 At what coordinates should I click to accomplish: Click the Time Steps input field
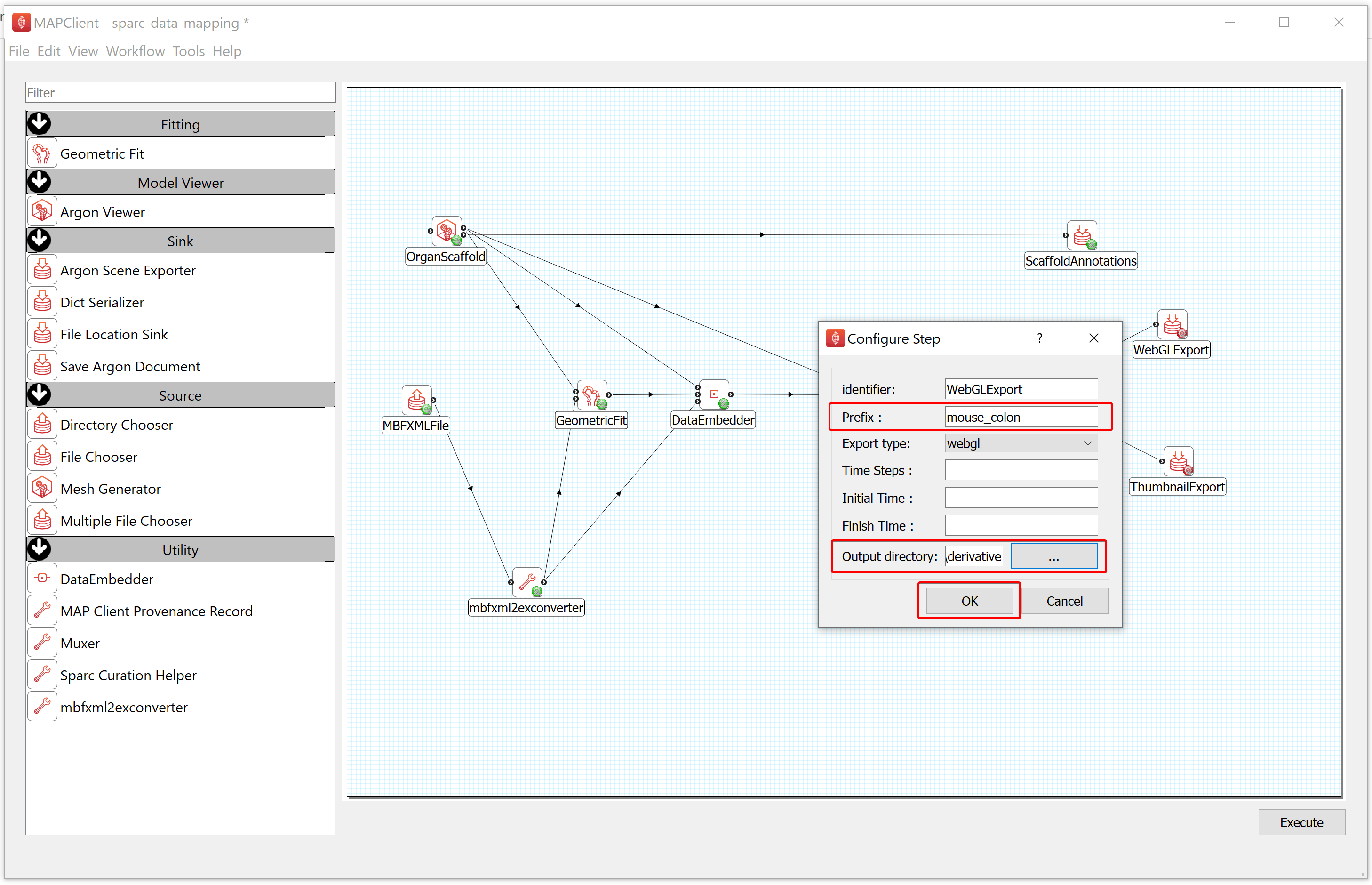pos(1021,470)
